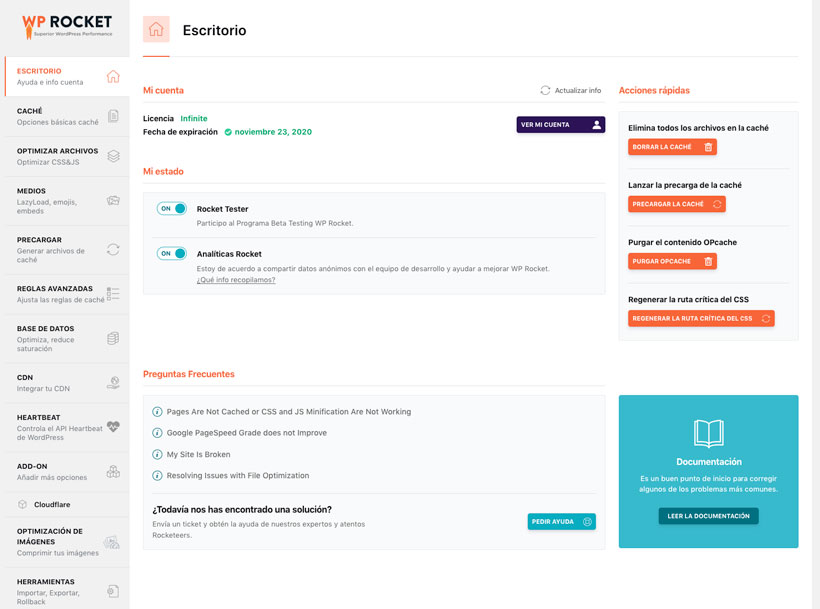
Task: Click the file icon next to Herramientas
Action: pyautogui.click(x=113, y=591)
